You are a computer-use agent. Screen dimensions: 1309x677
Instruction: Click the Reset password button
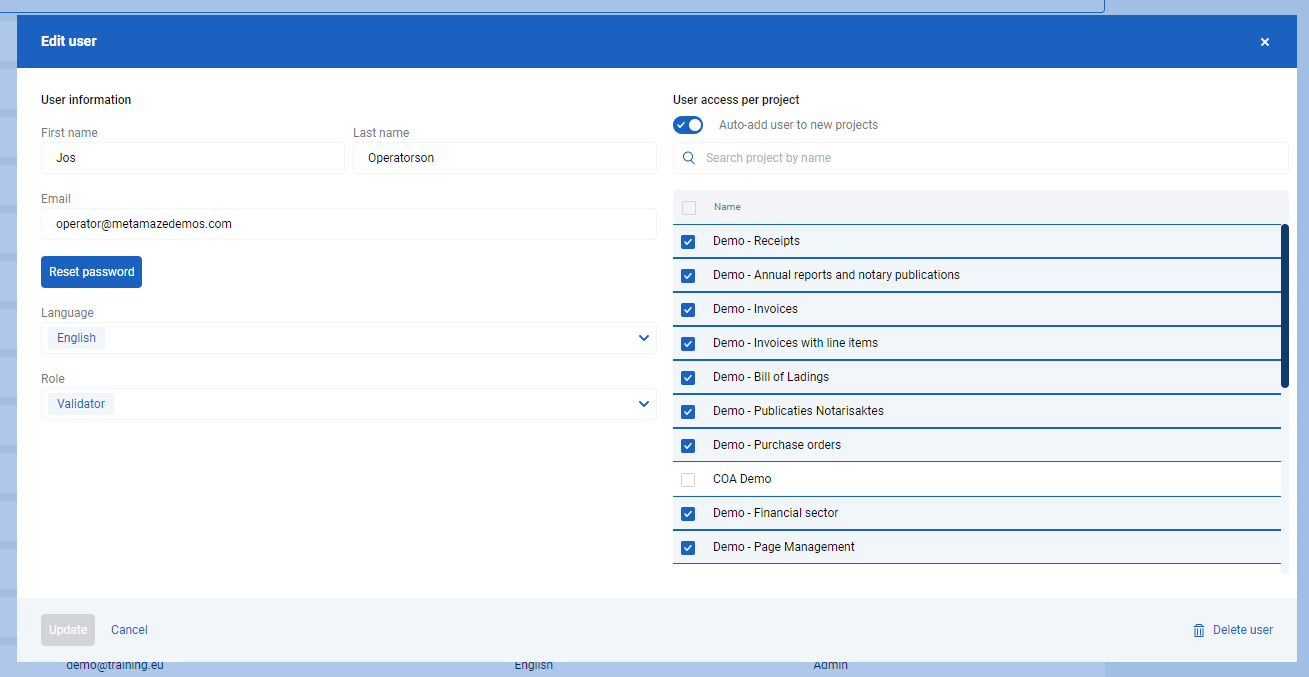91,272
